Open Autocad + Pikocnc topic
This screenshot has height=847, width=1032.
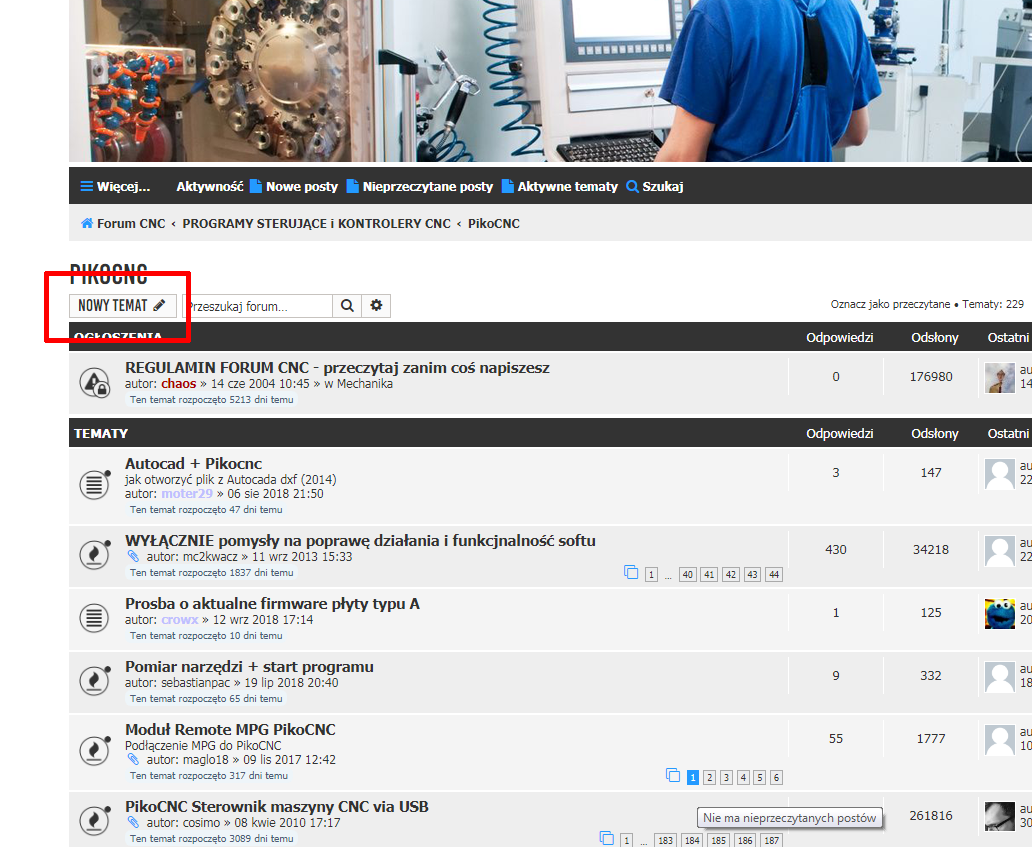[x=194, y=463]
